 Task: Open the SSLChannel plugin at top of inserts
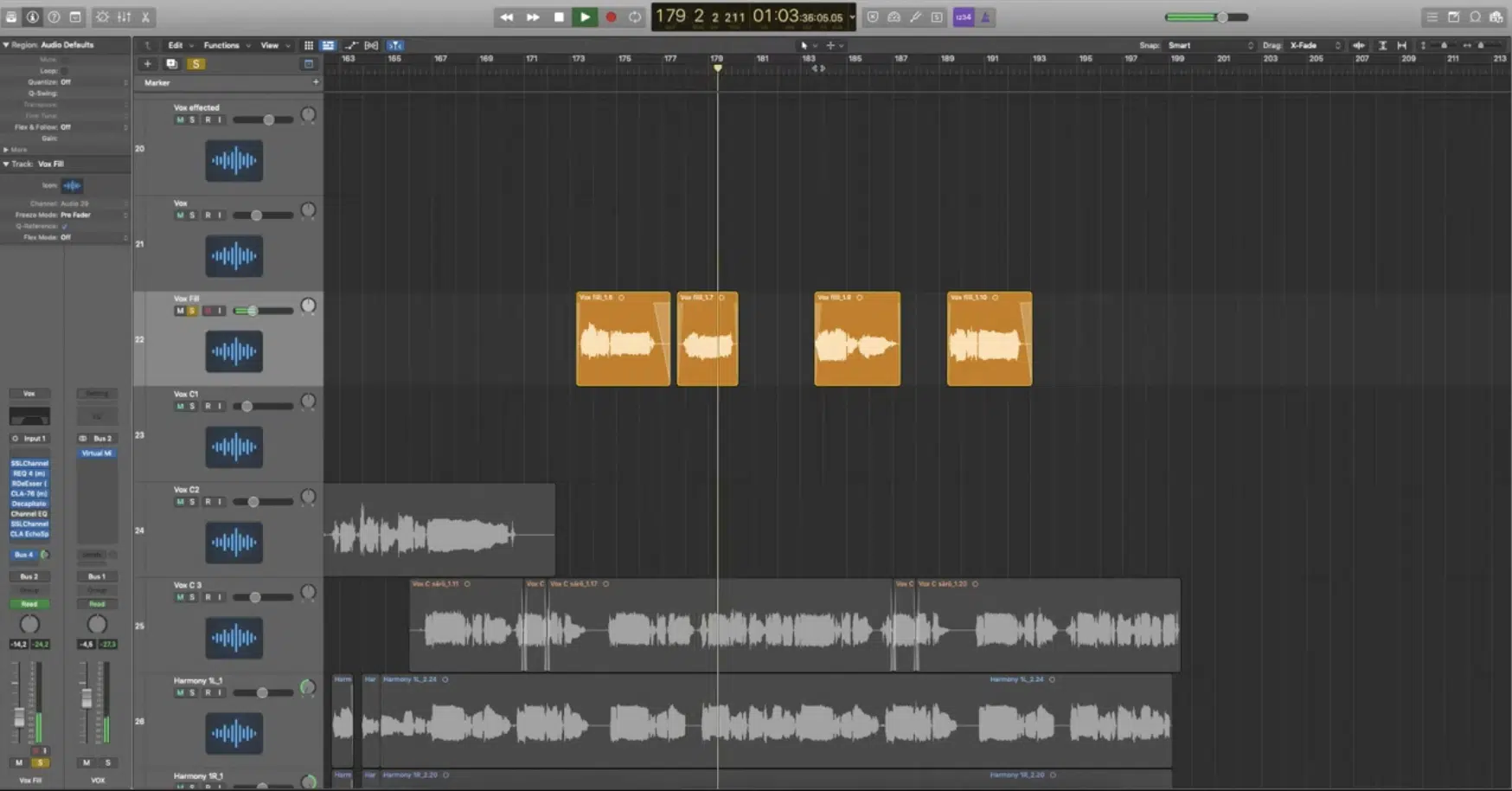tap(29, 463)
